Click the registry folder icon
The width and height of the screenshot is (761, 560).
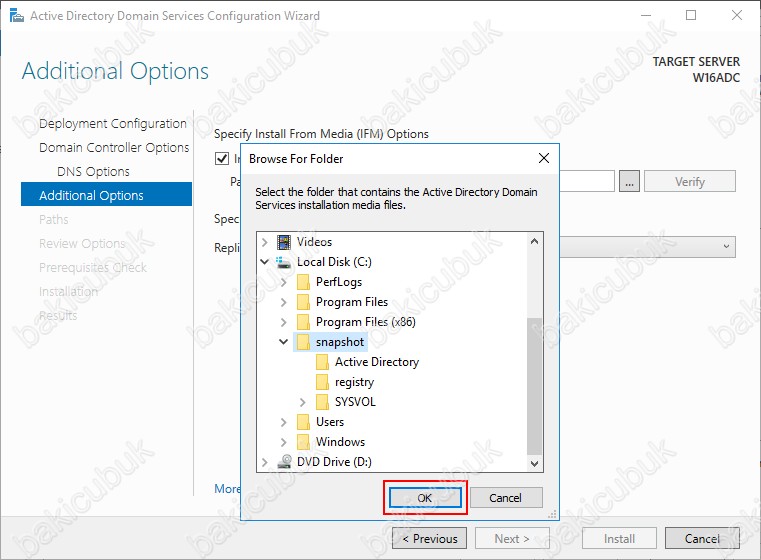pos(322,382)
